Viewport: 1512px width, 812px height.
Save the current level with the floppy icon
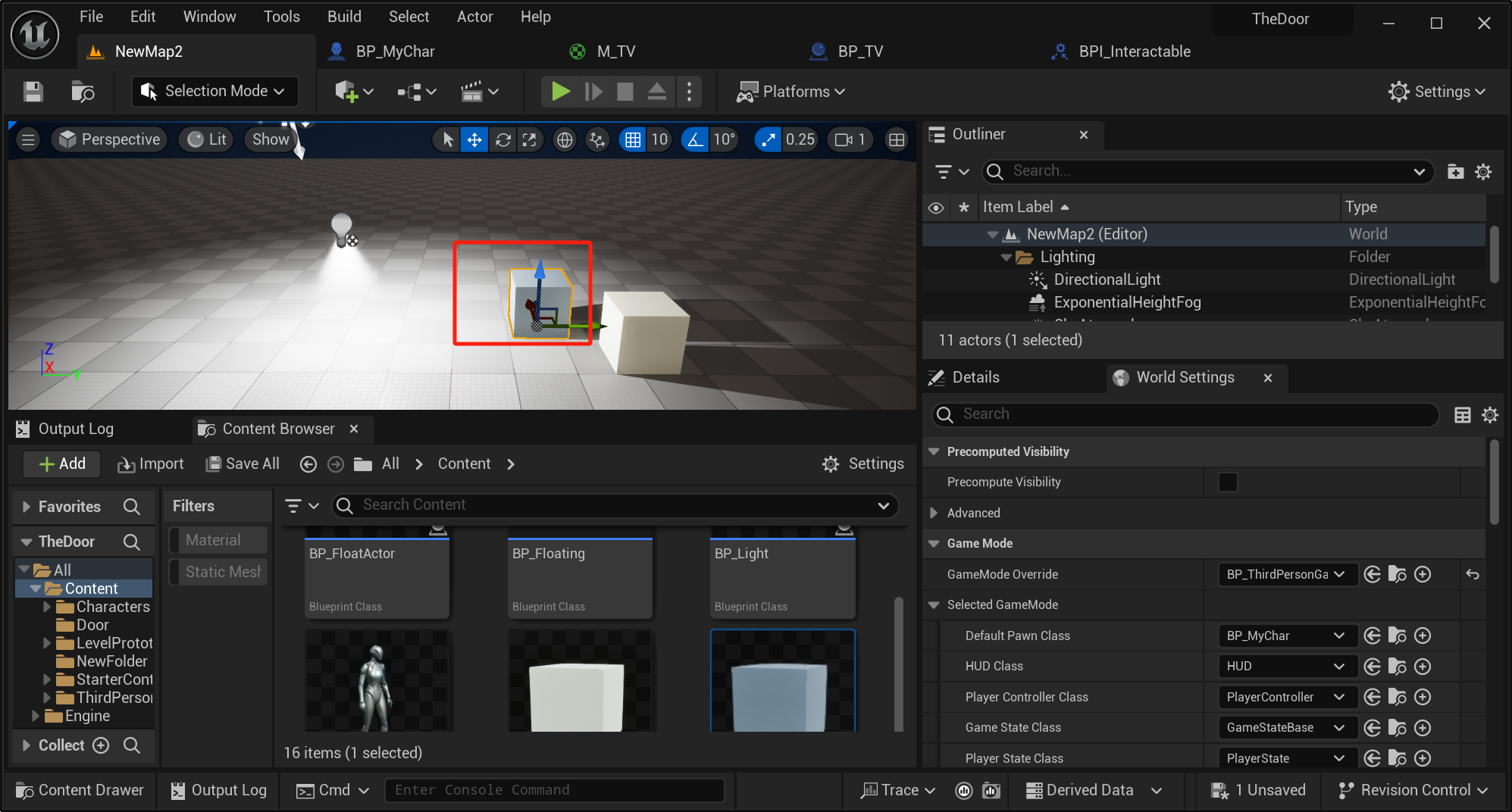click(x=33, y=92)
